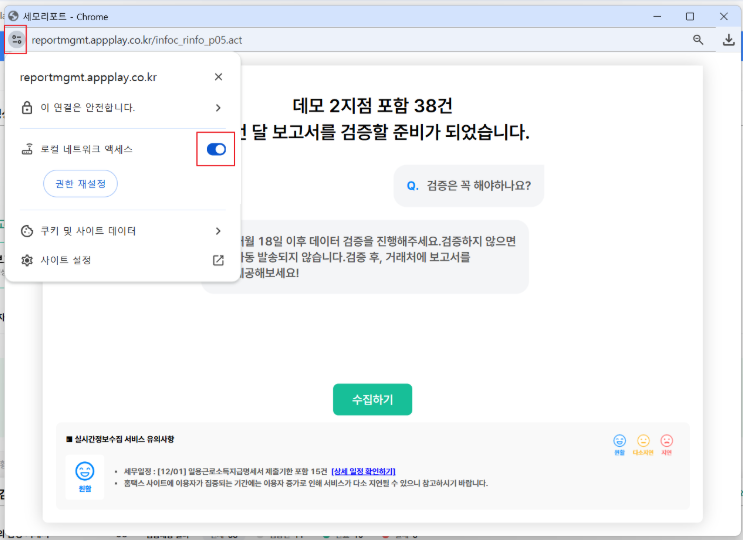Click the red 지연 face icon
The image size is (743, 540).
pyautogui.click(x=667, y=440)
